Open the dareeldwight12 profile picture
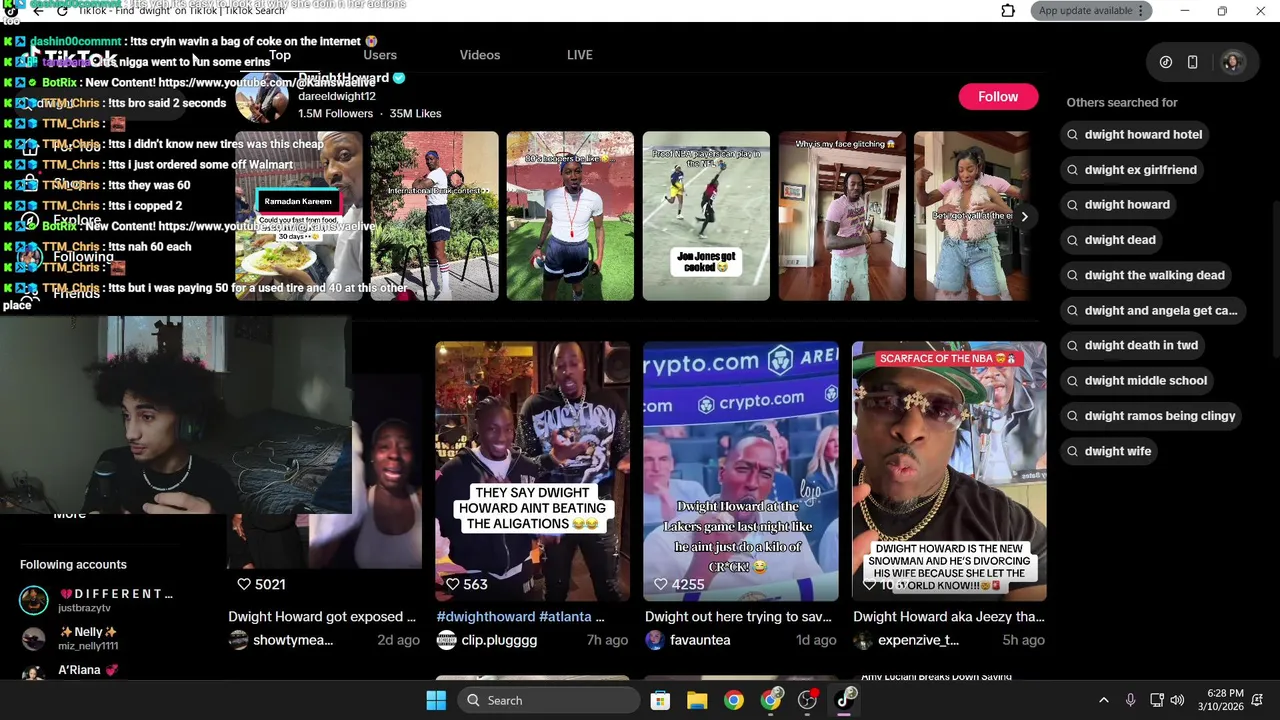1280x720 pixels. coord(262,98)
